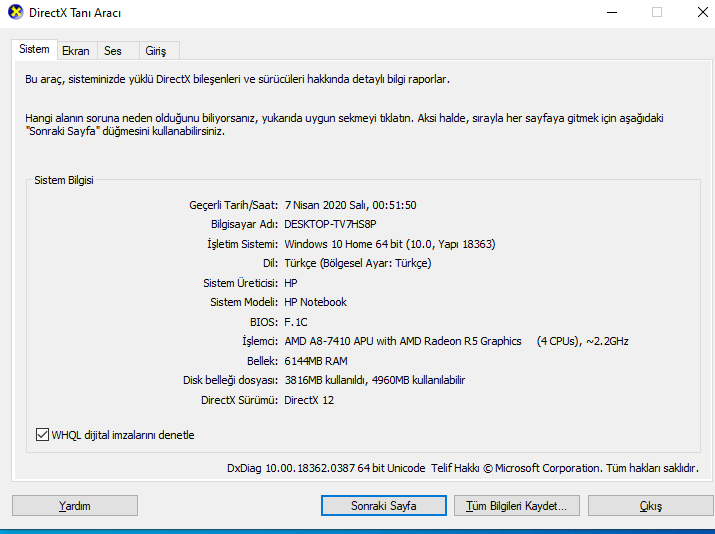Select computer name DESKTOP-TV7HS8P
715x534 pixels.
[x=330, y=224]
